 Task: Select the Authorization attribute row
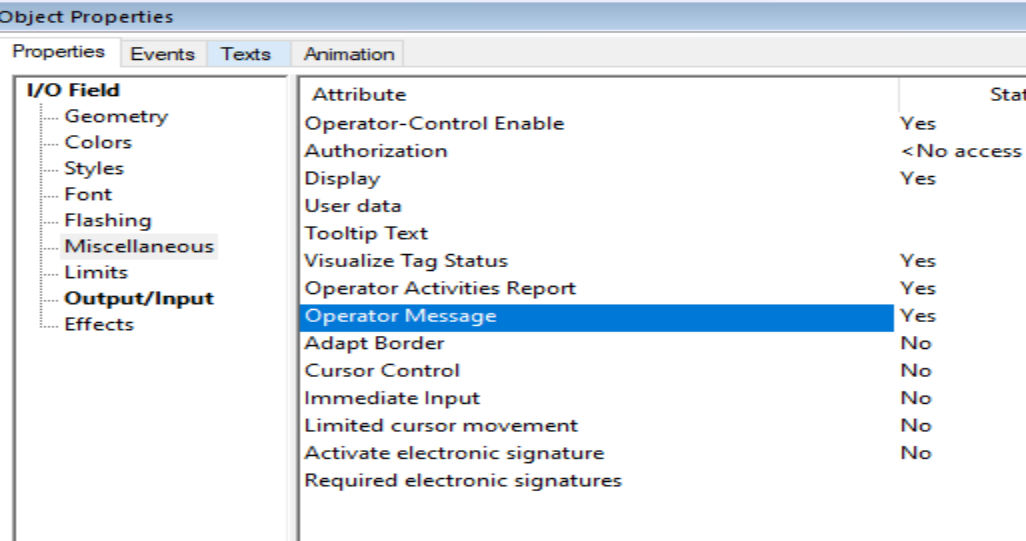pos(376,151)
